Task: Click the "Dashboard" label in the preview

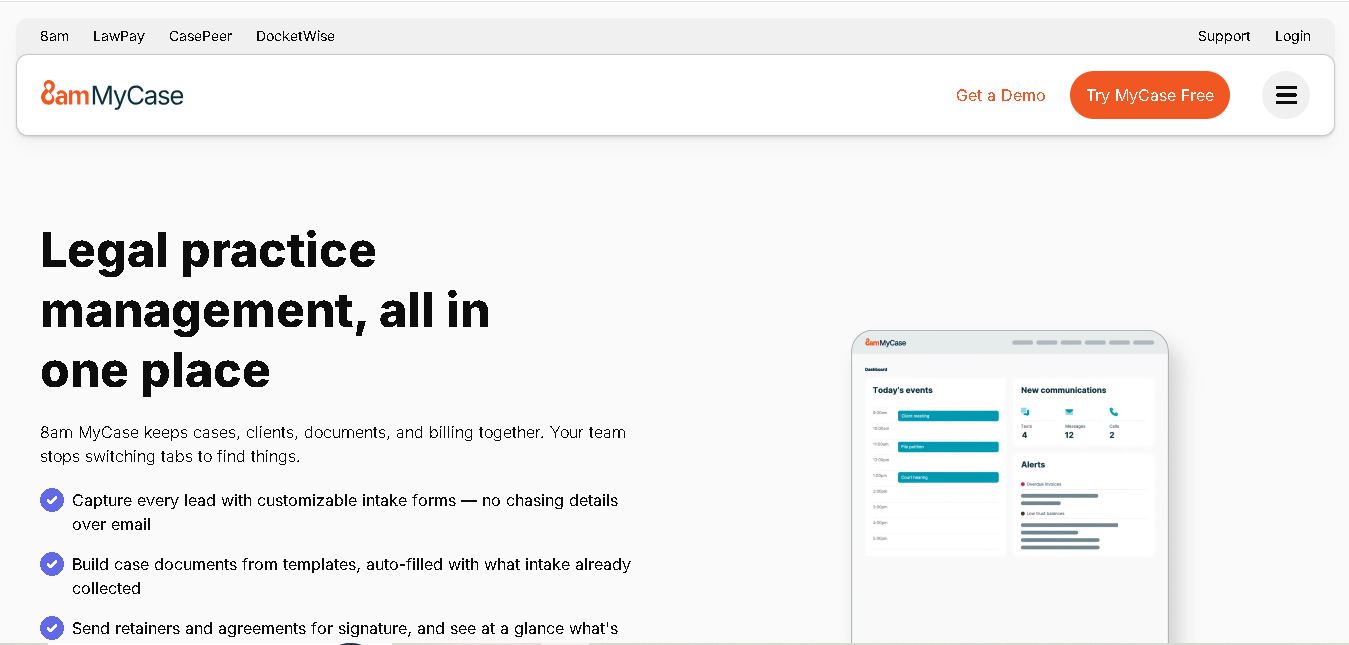Action: coord(876,369)
